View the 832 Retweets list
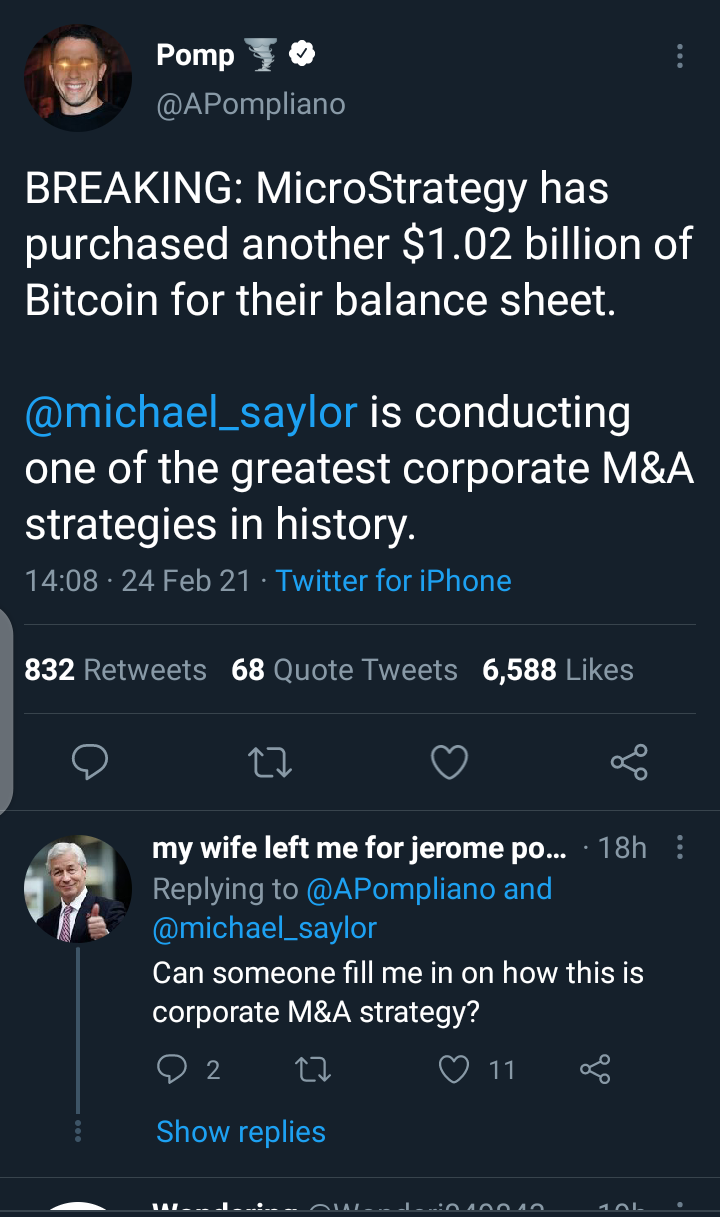 [x=115, y=670]
